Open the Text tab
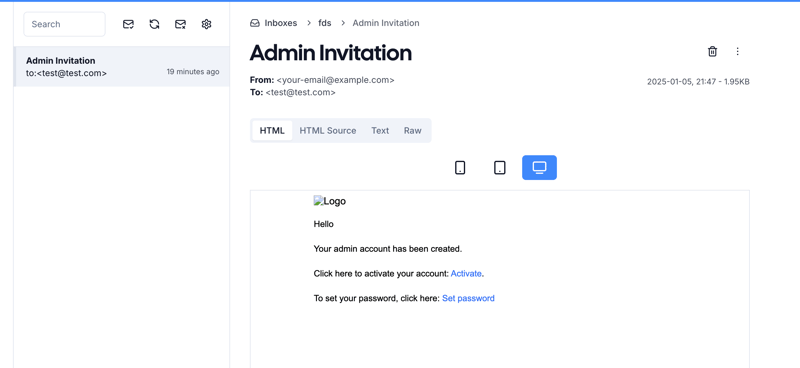 pos(380,131)
